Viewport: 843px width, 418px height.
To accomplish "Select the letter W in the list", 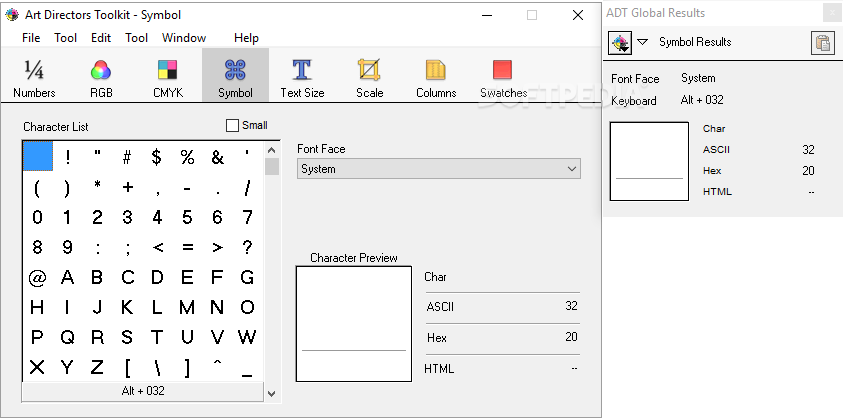I will pyautogui.click(x=247, y=338).
